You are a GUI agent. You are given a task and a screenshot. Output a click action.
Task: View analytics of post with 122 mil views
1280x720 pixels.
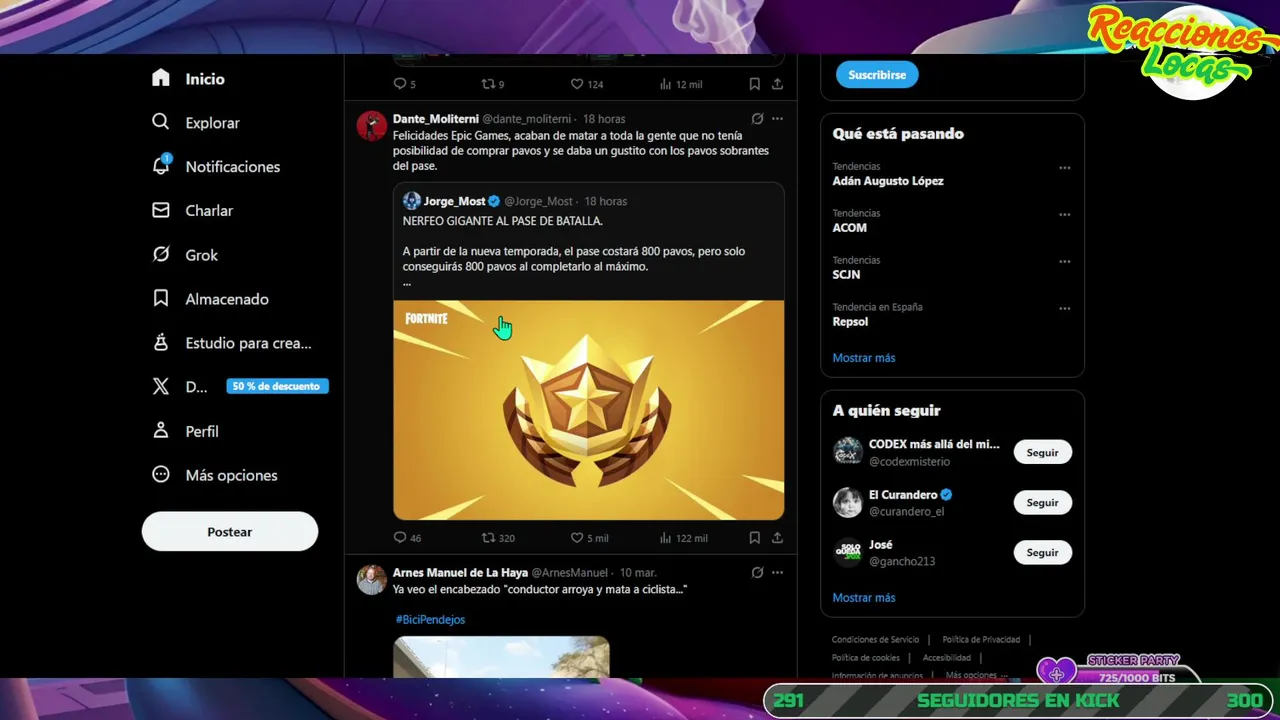click(684, 538)
